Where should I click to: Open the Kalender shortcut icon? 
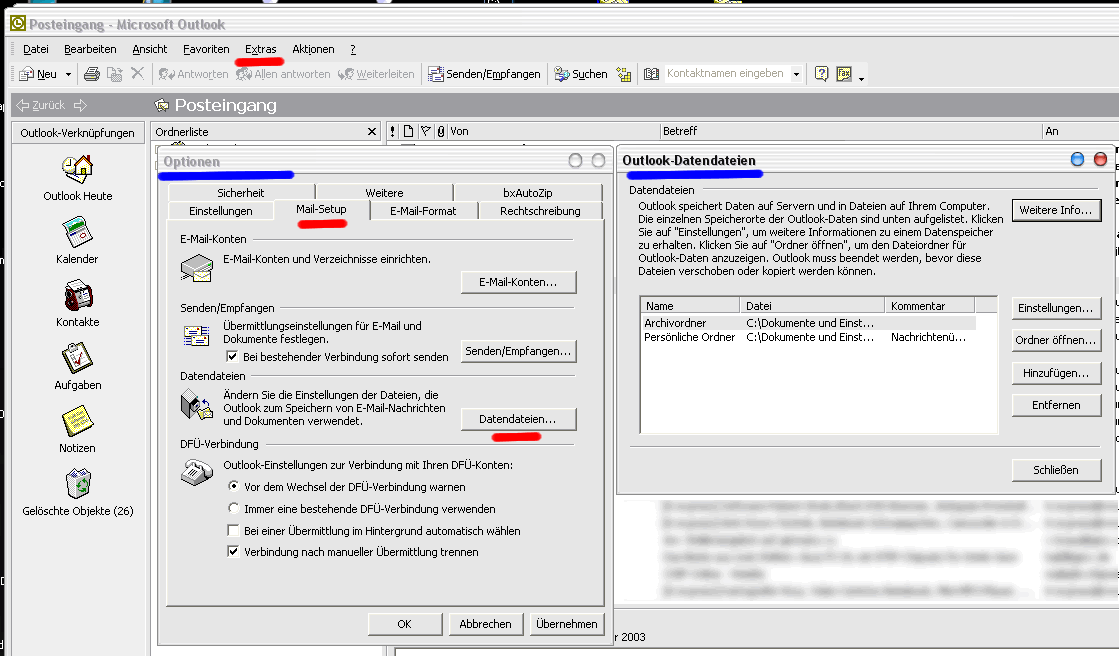click(78, 232)
